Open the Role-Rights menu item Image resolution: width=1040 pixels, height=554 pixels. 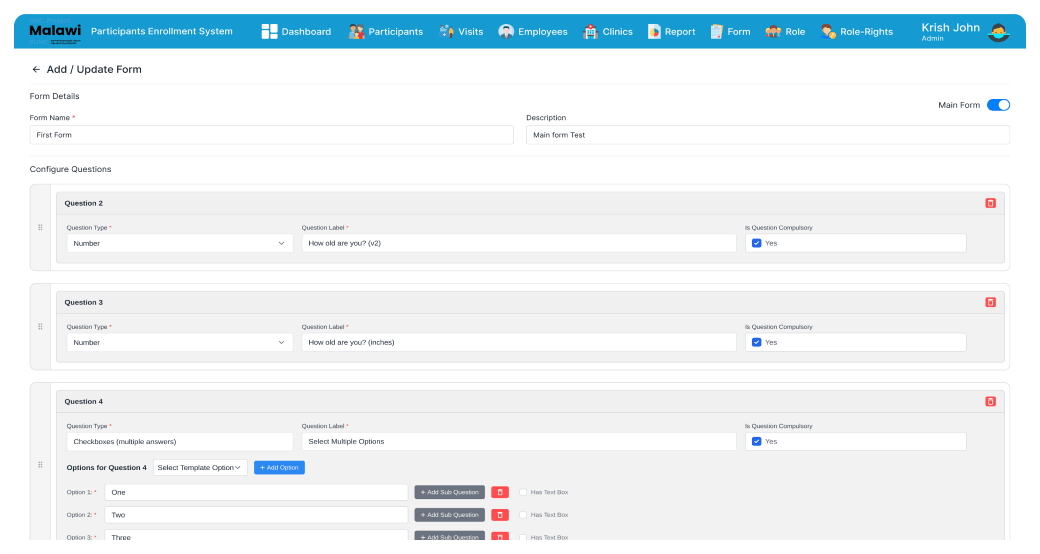[x=857, y=31]
